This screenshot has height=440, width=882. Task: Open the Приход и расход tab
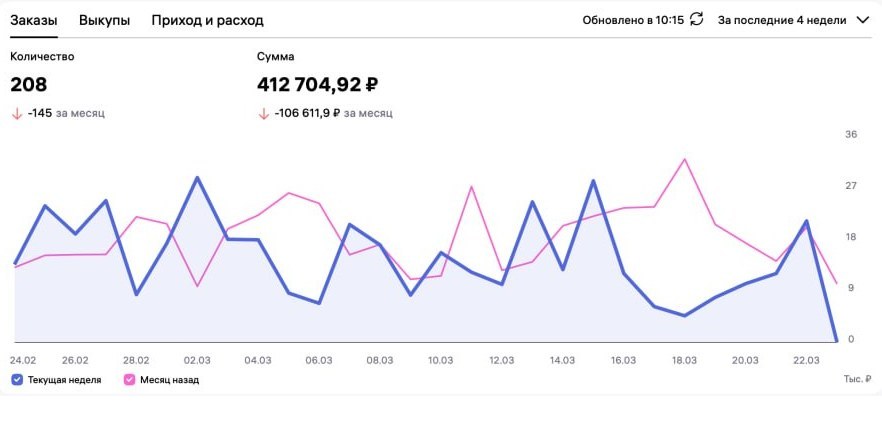click(208, 21)
